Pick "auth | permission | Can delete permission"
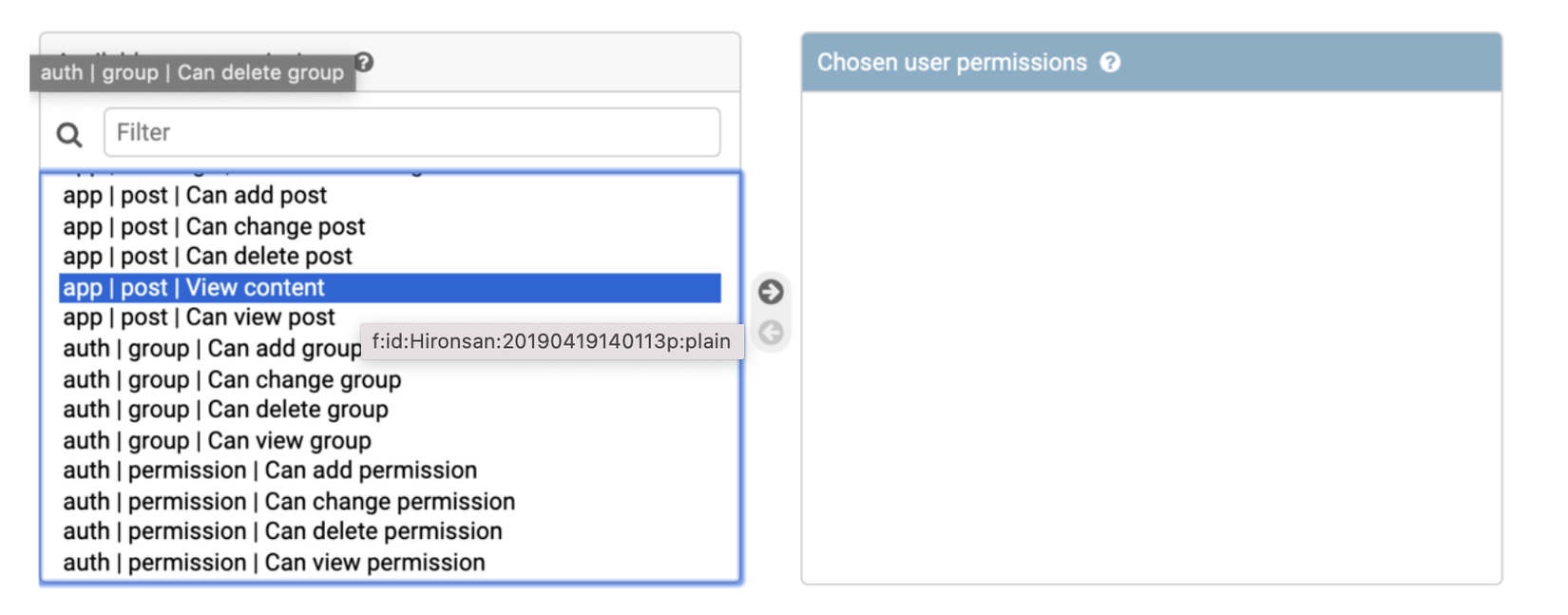 (x=282, y=531)
